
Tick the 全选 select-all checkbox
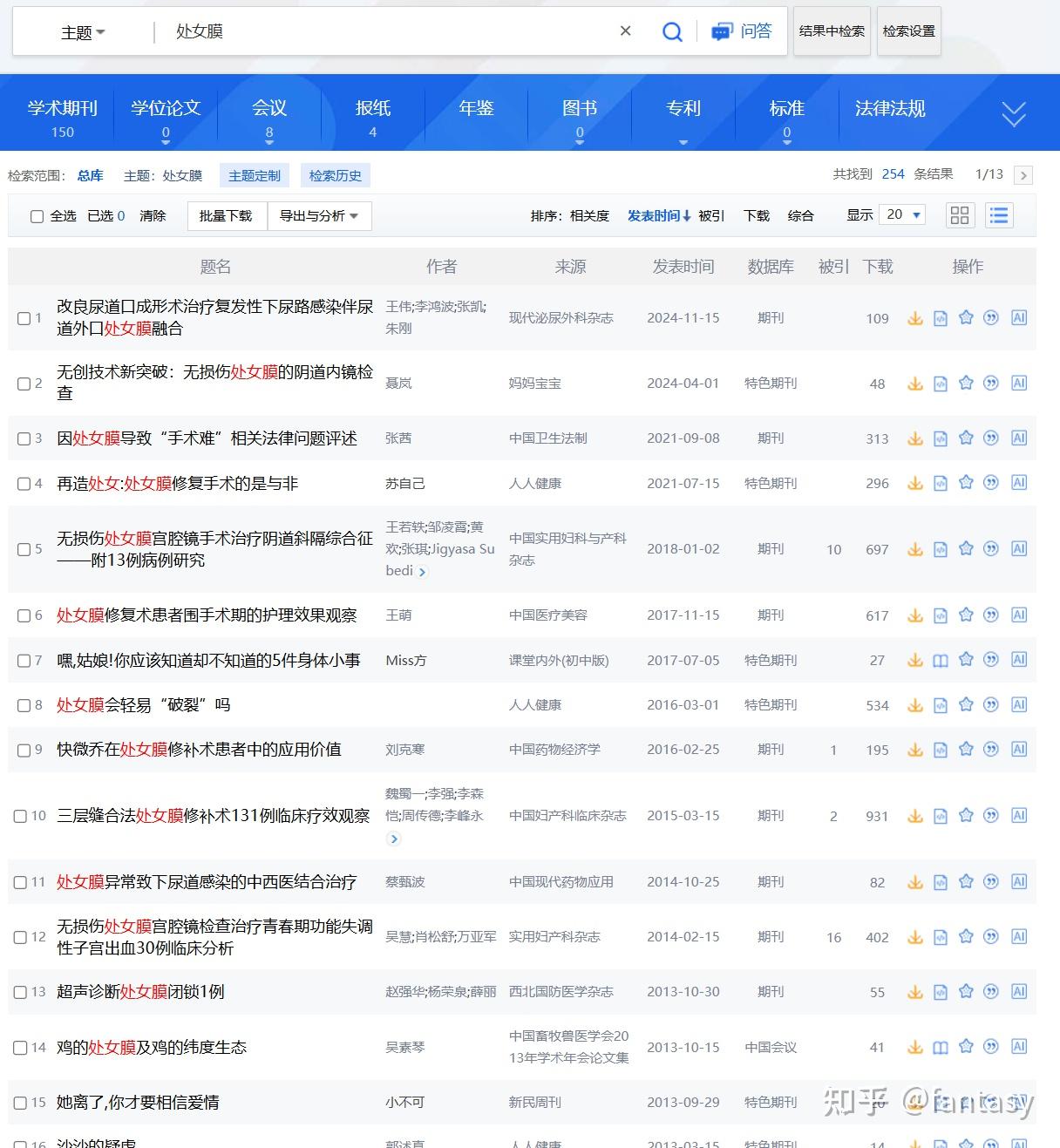tap(37, 216)
